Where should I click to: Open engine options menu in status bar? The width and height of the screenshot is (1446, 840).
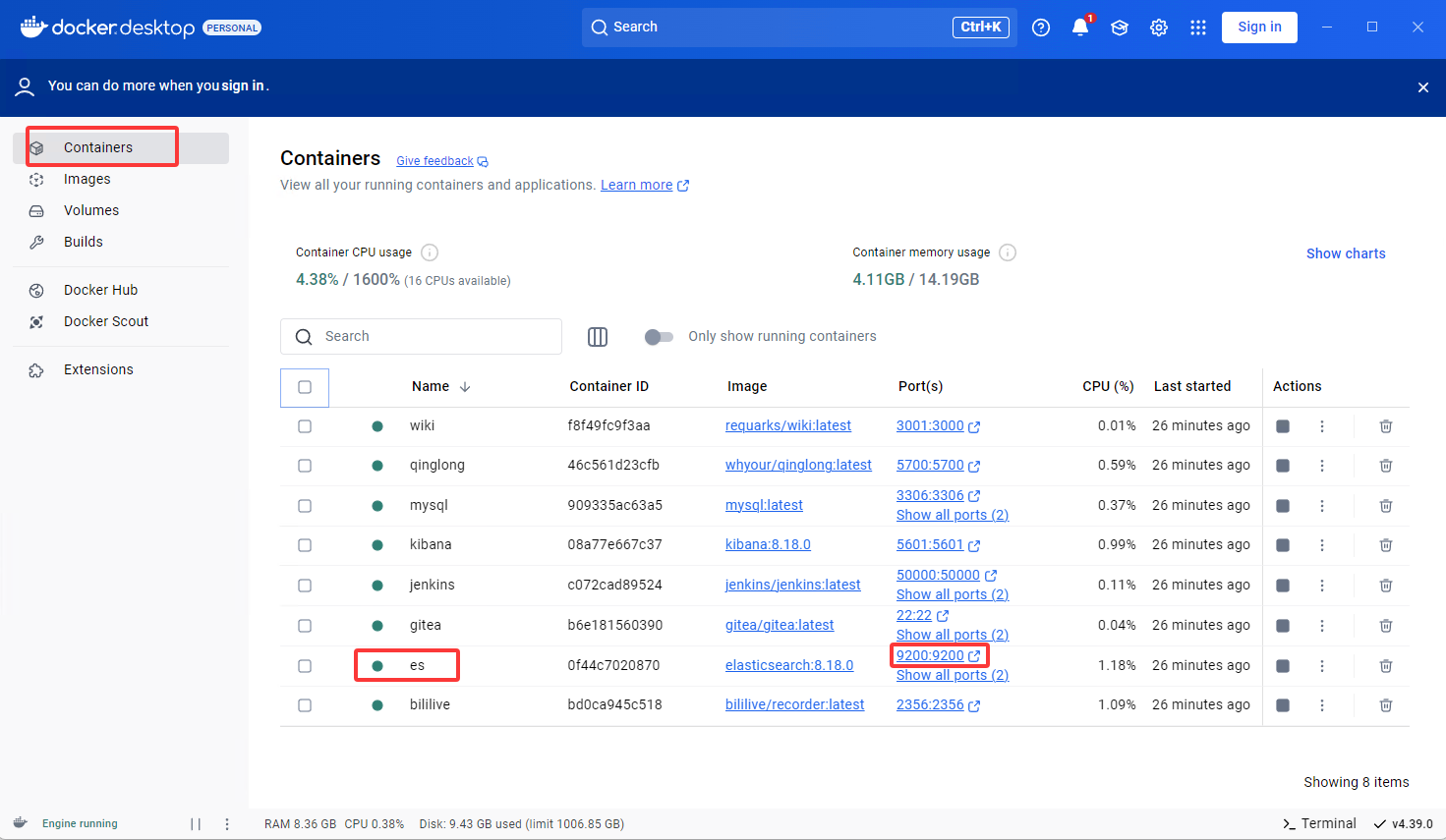(x=227, y=824)
